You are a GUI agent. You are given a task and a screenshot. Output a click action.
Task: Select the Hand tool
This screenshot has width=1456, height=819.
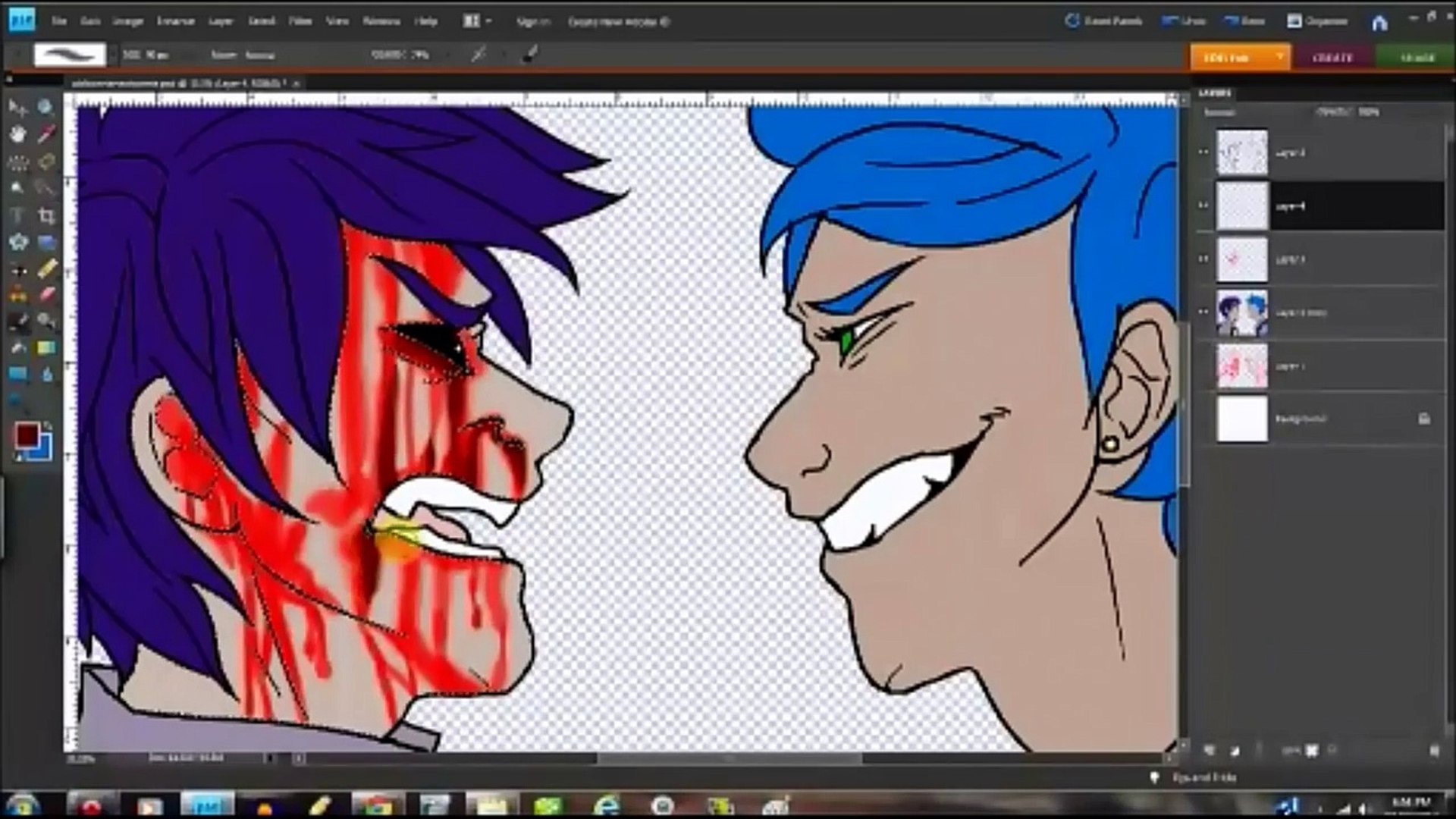(17, 134)
